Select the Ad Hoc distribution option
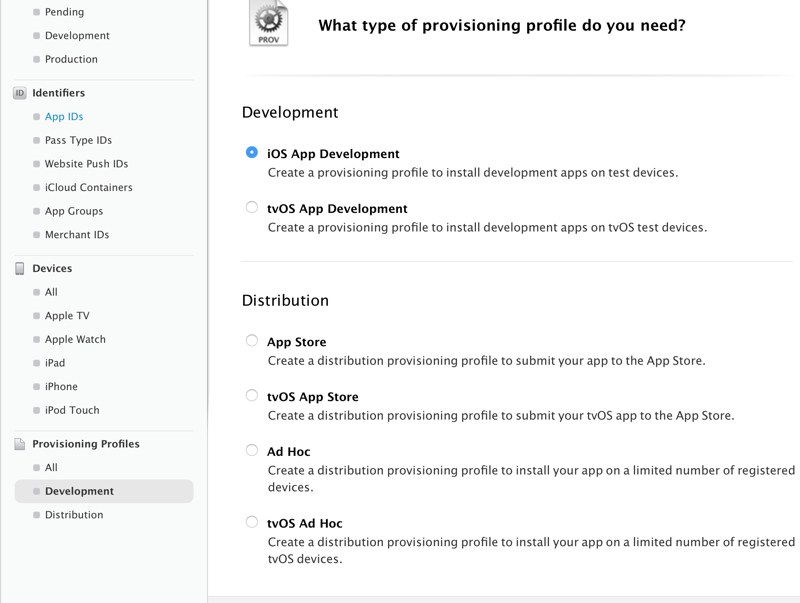Screen dimensions: 800x603 pos(252,451)
